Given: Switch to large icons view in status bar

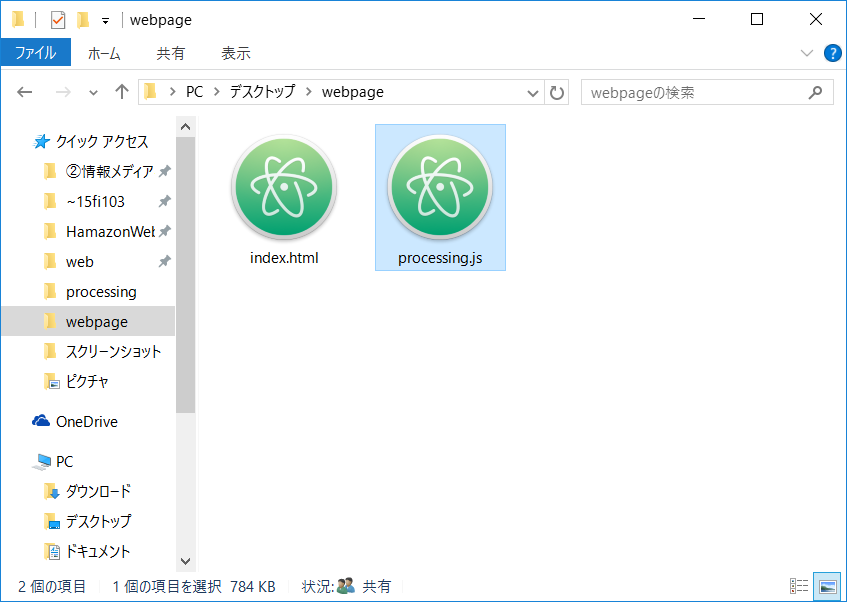Looking at the screenshot, I should pos(827,586).
